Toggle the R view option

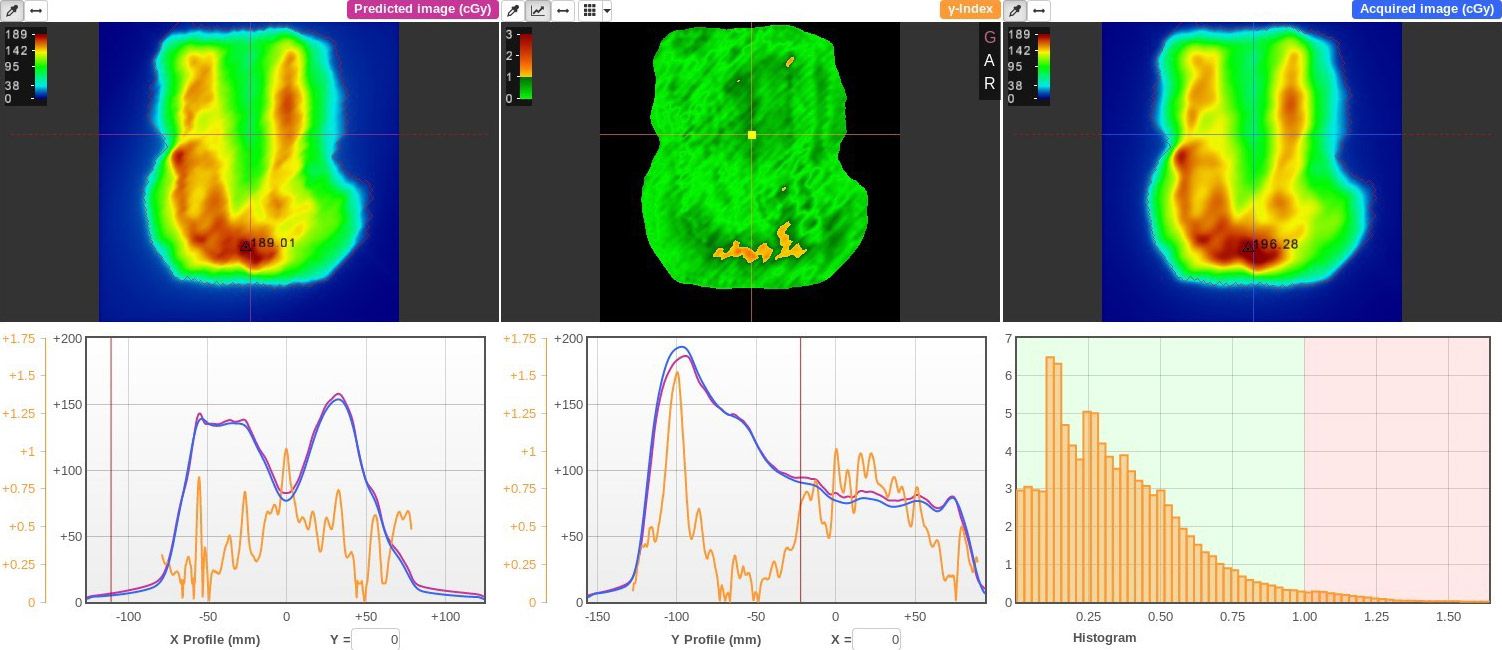click(x=990, y=84)
